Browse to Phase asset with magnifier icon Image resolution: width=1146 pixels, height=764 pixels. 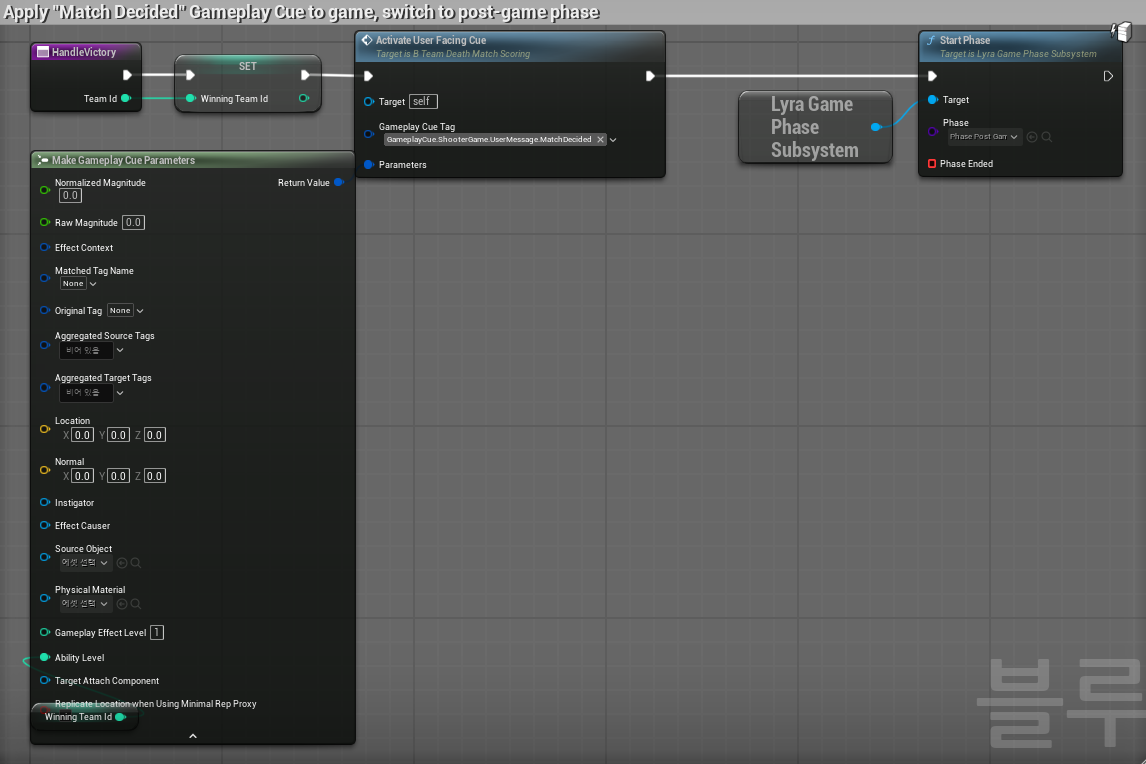[x=1047, y=137]
